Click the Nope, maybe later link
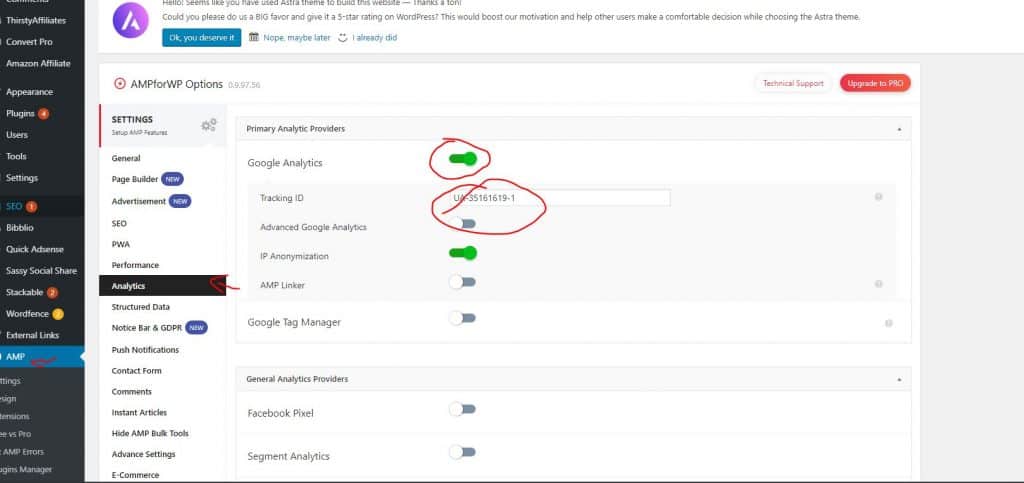1024x483 pixels. (297, 38)
